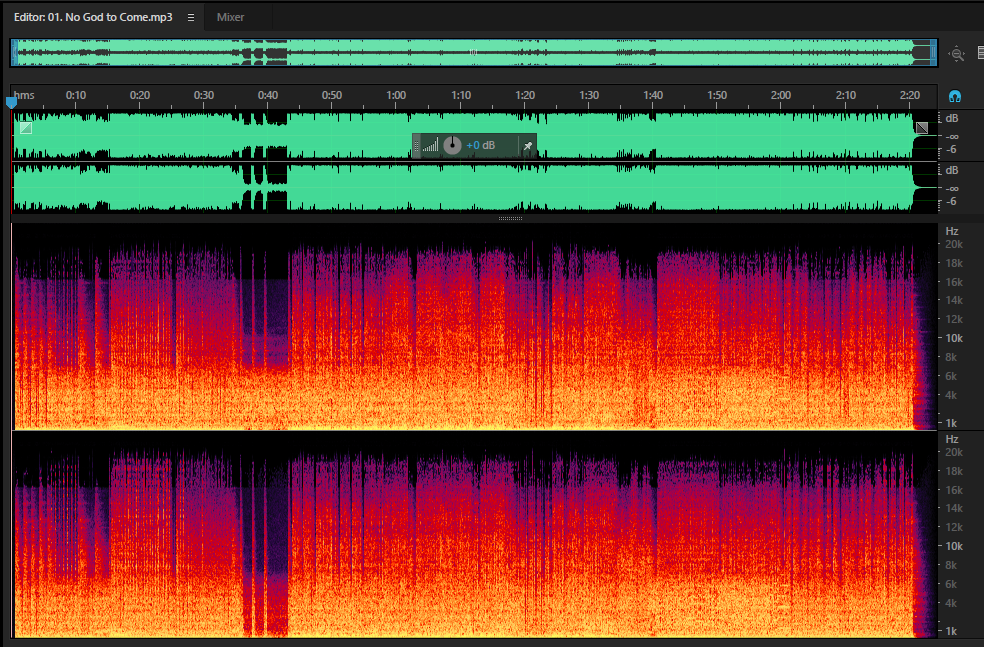Click the fade out handle on the waveform
984x647 pixels.
point(922,128)
